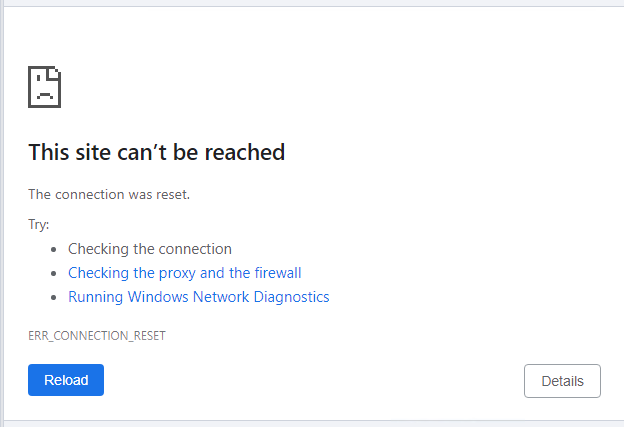This screenshot has height=427, width=624.
Task: Open the Details button
Action: (x=562, y=381)
